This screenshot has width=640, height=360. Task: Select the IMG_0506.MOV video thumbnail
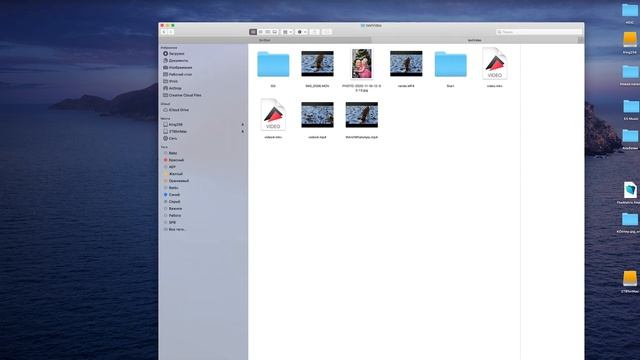[x=318, y=64]
